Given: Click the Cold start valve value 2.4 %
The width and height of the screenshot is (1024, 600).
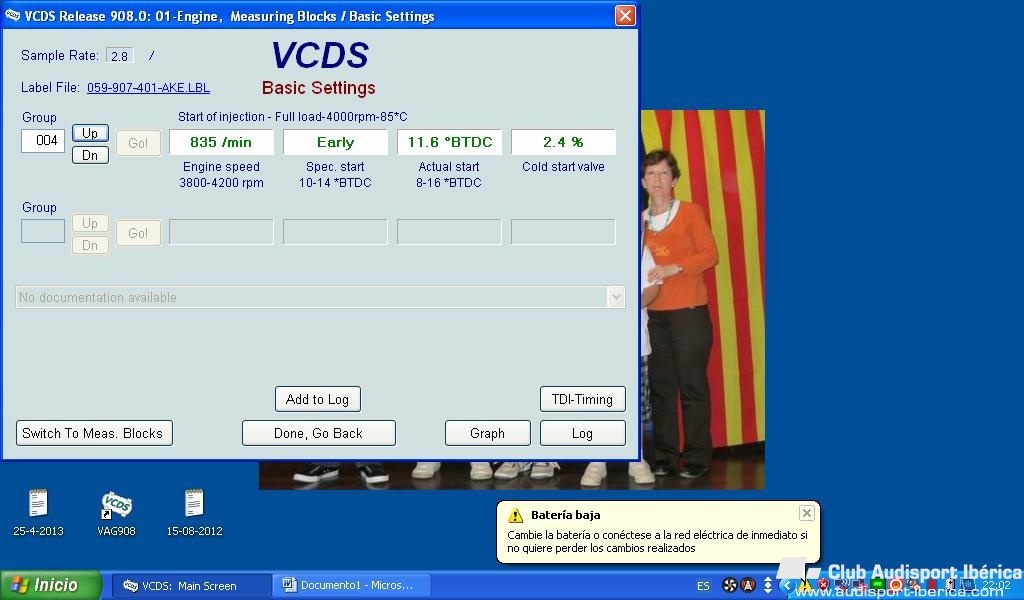Looking at the screenshot, I should [x=563, y=142].
